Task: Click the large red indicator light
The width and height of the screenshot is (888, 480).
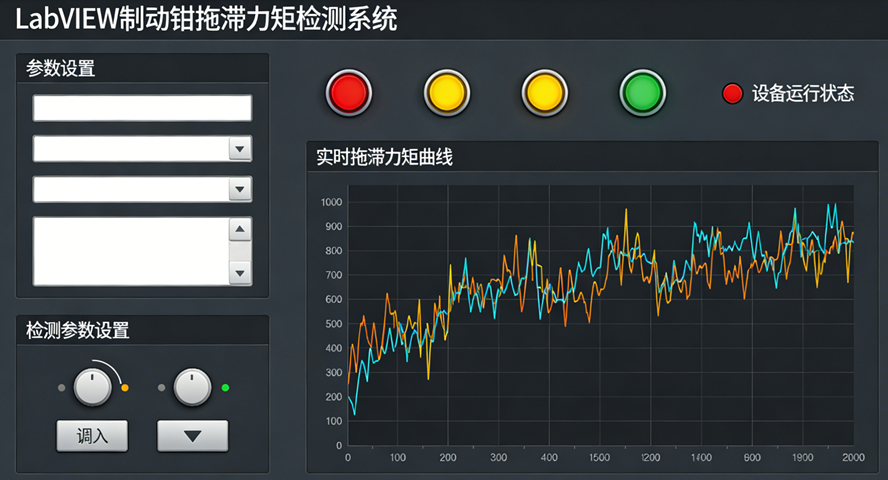Action: 348,93
